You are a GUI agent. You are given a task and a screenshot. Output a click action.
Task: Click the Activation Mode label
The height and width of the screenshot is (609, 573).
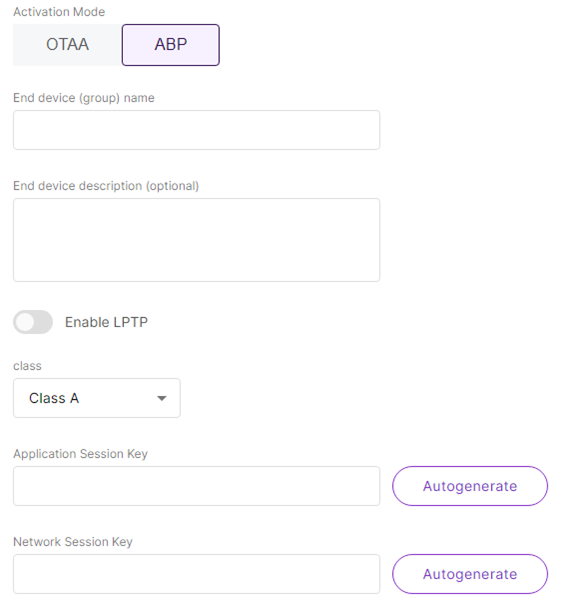[59, 12]
